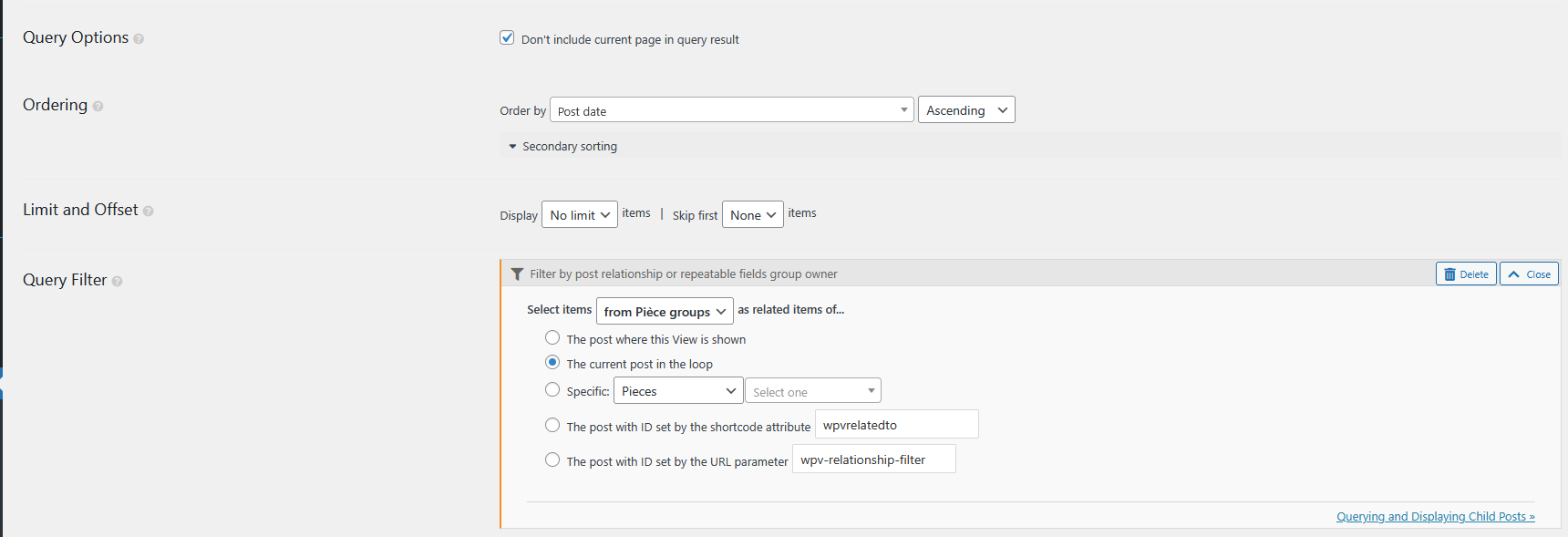
Task: Open the Display 'No limit' dropdown
Action: (x=580, y=214)
